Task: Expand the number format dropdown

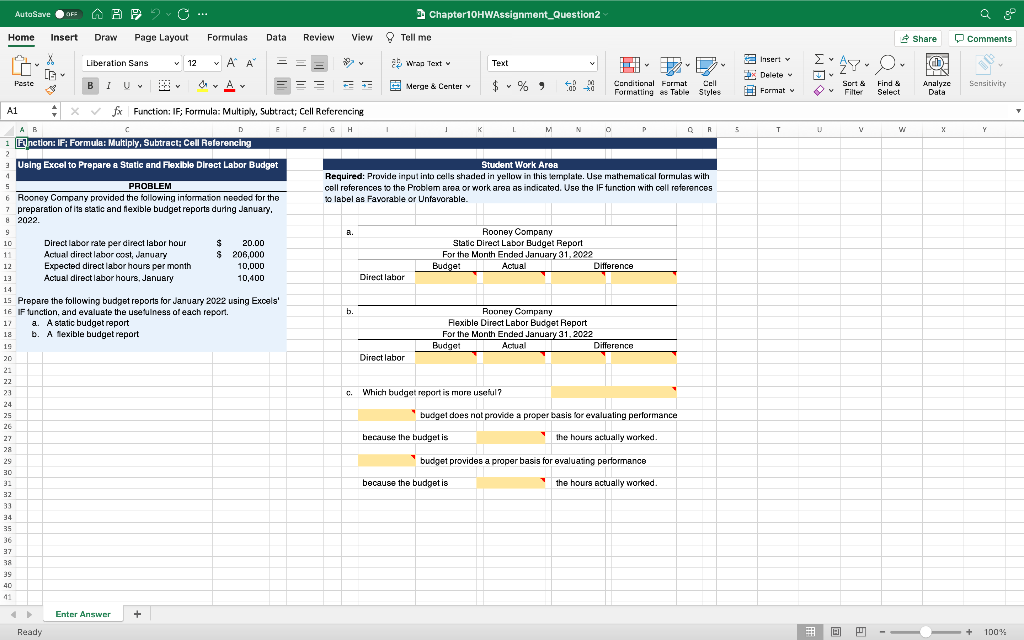Action: point(592,62)
